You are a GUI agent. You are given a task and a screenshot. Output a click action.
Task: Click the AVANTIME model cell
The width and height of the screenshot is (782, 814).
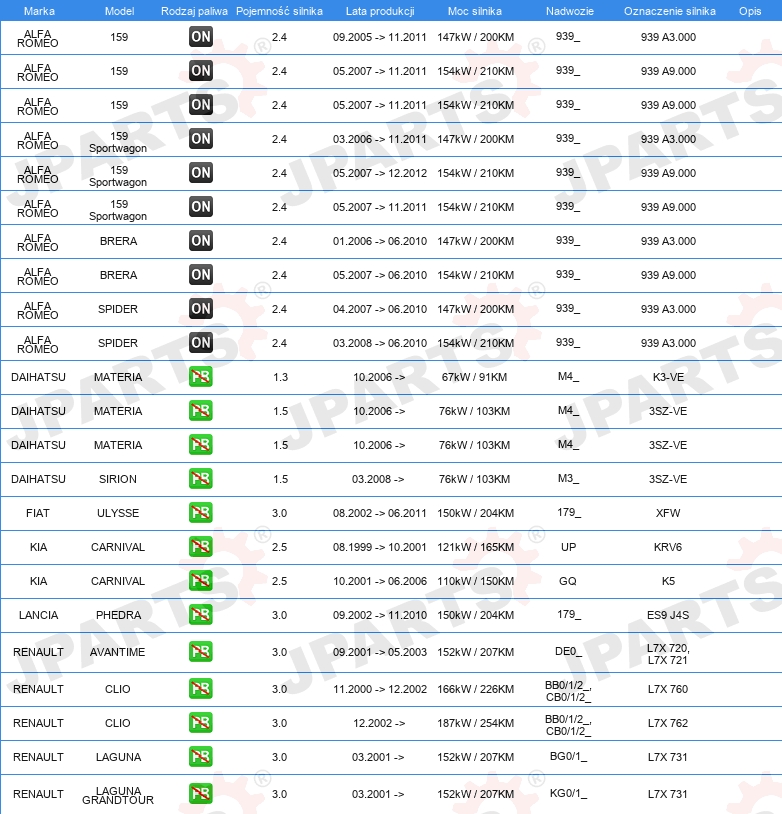[117, 652]
